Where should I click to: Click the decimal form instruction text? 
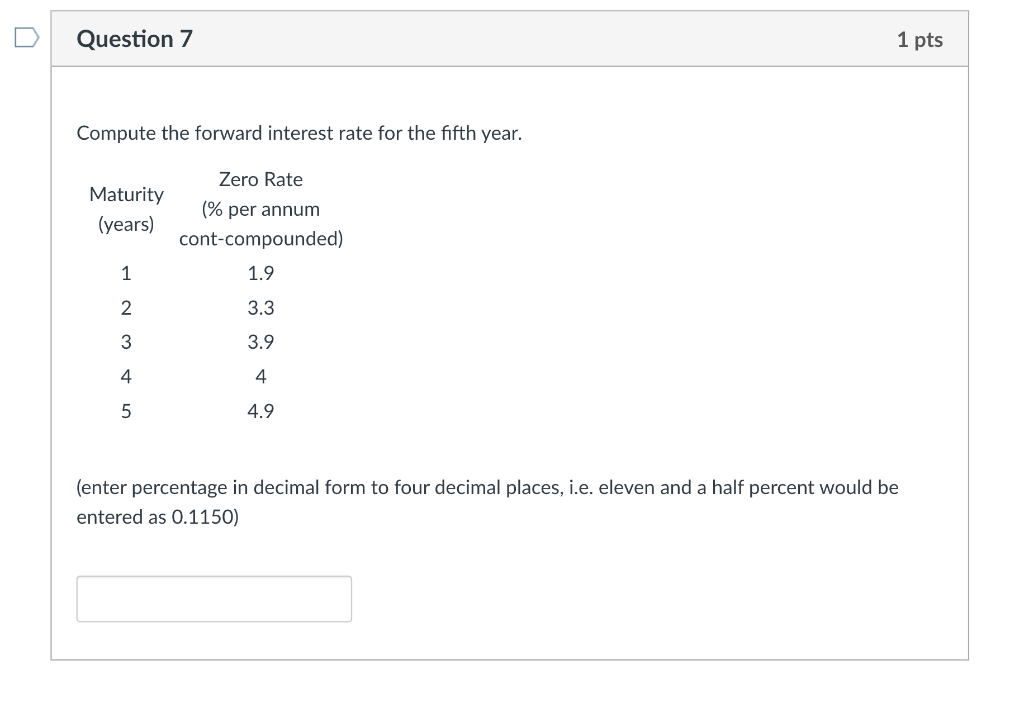click(x=487, y=487)
